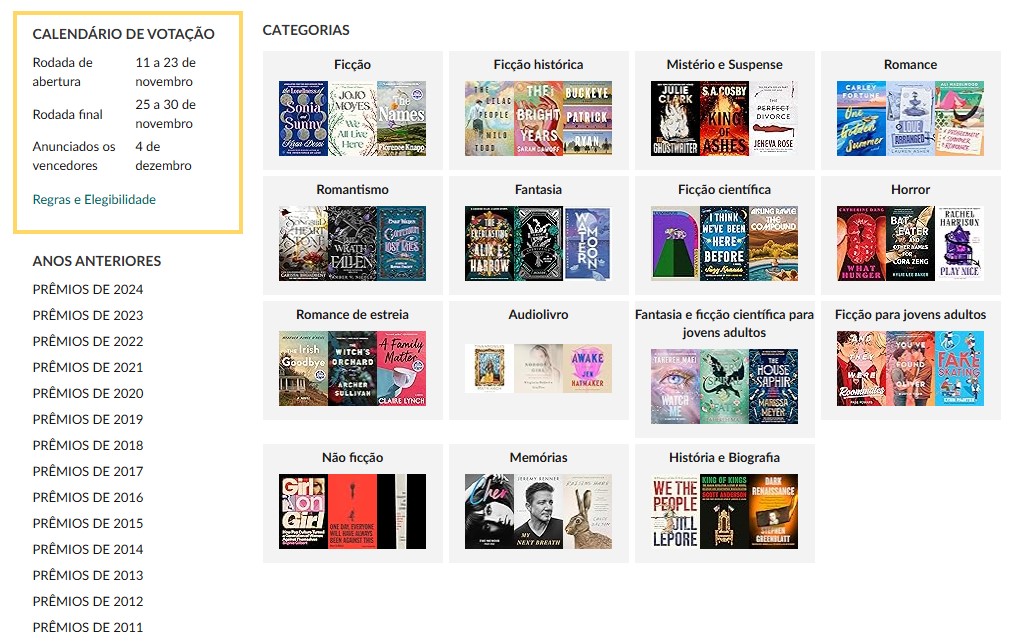Click 'Water Moon' cover in Fantasia

tap(587, 243)
